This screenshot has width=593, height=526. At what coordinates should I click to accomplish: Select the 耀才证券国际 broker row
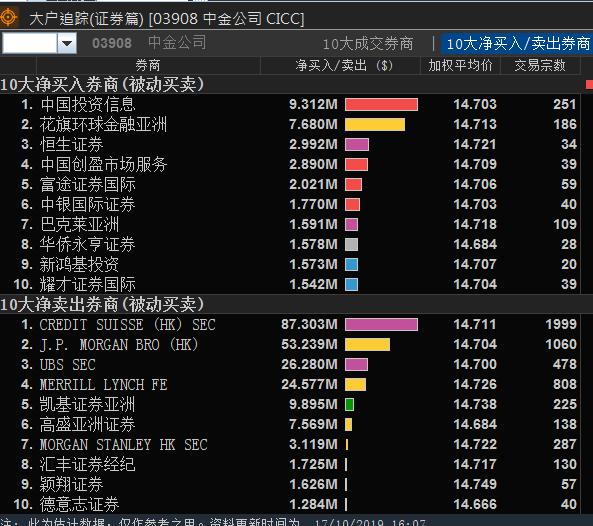(x=290, y=284)
